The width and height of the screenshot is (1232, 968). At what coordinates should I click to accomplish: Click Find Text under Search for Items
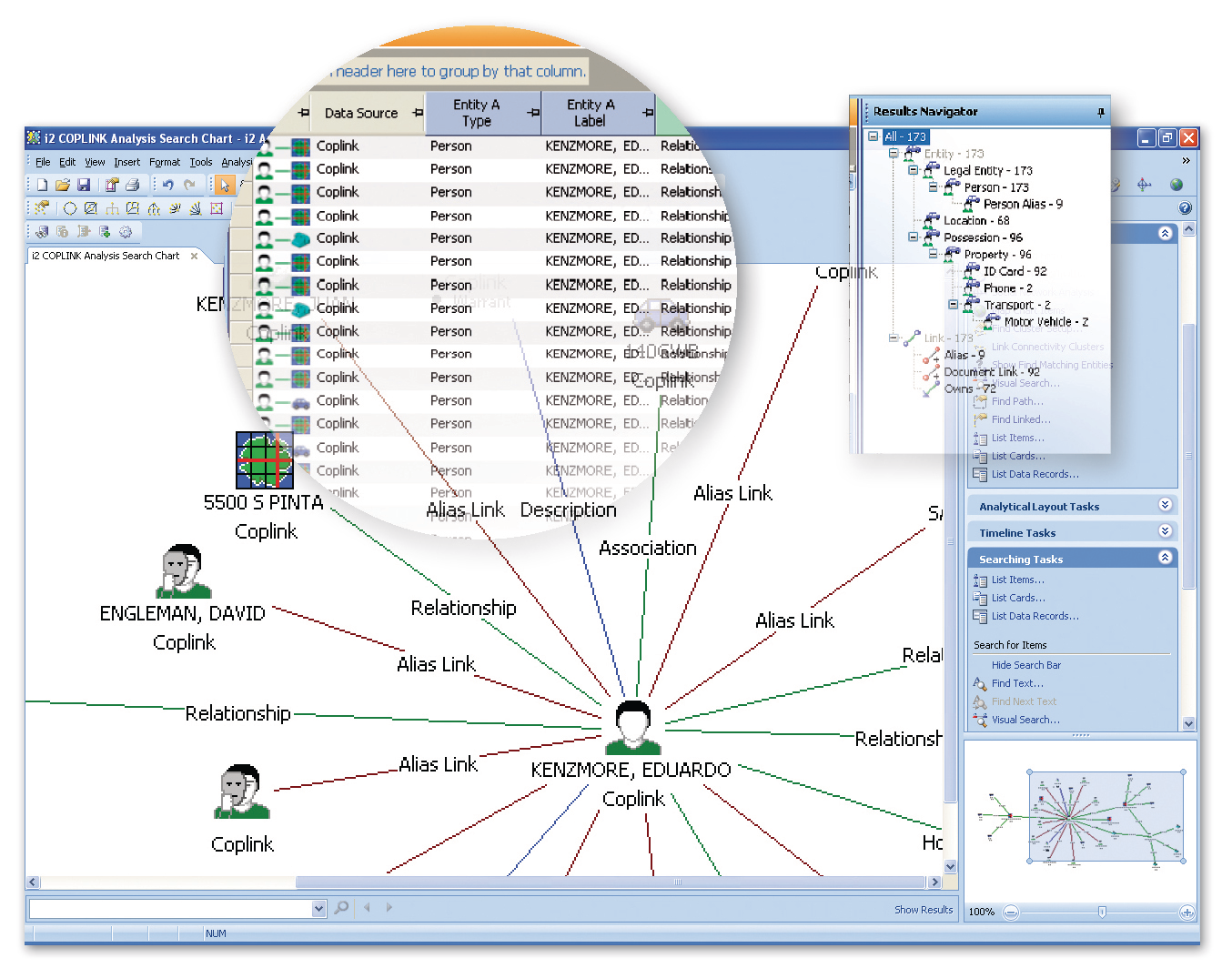(x=1016, y=683)
